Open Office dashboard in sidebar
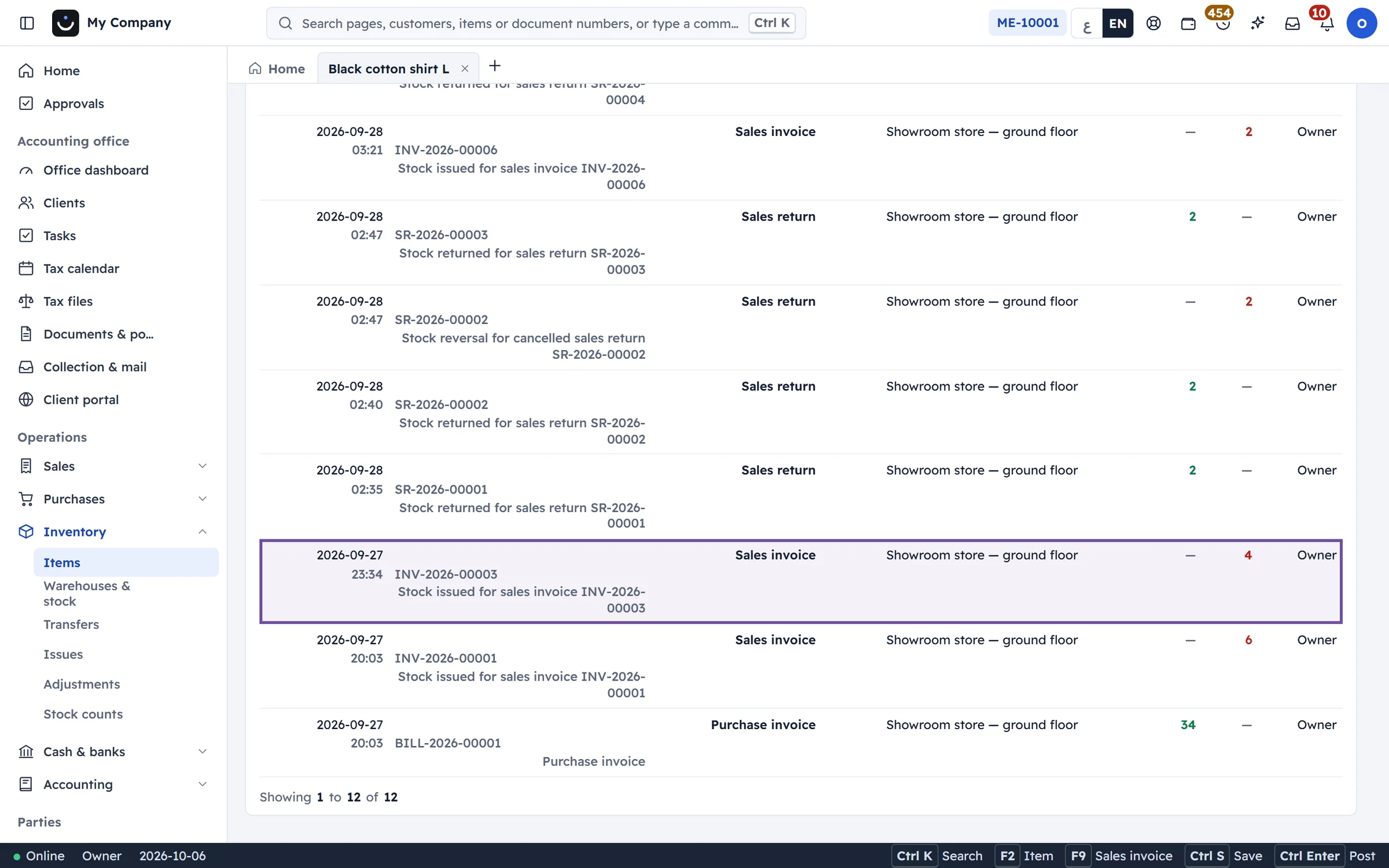Screen dimensions: 1389x868 pyautogui.click(x=113, y=170)
